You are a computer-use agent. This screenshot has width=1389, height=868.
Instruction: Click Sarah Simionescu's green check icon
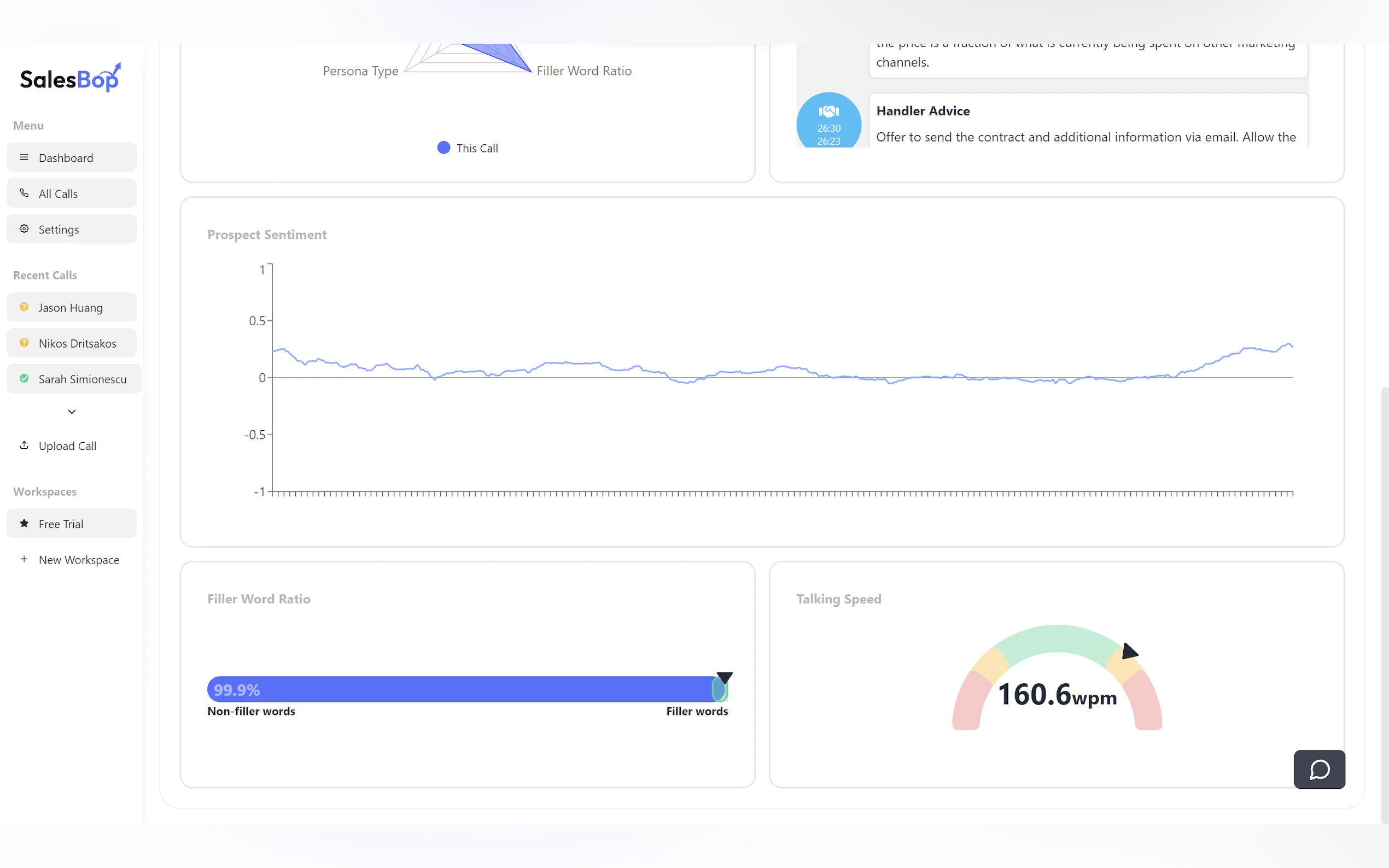click(x=24, y=378)
